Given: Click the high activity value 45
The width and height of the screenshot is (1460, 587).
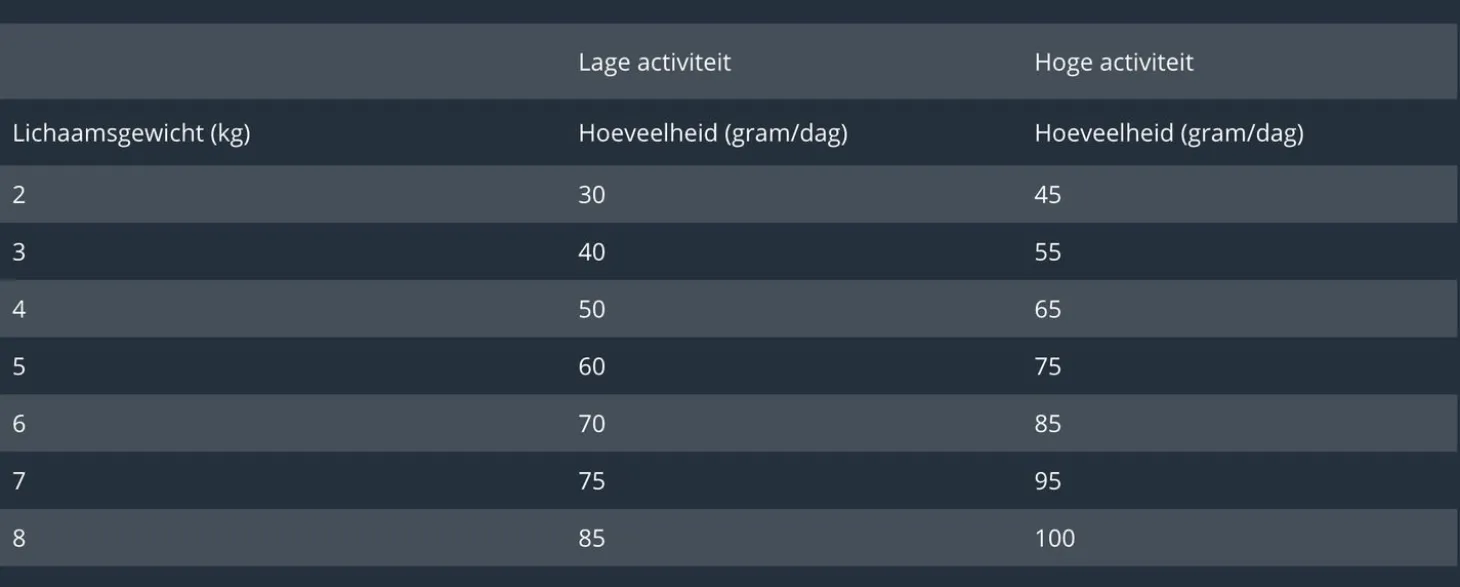Looking at the screenshot, I should [1047, 194].
